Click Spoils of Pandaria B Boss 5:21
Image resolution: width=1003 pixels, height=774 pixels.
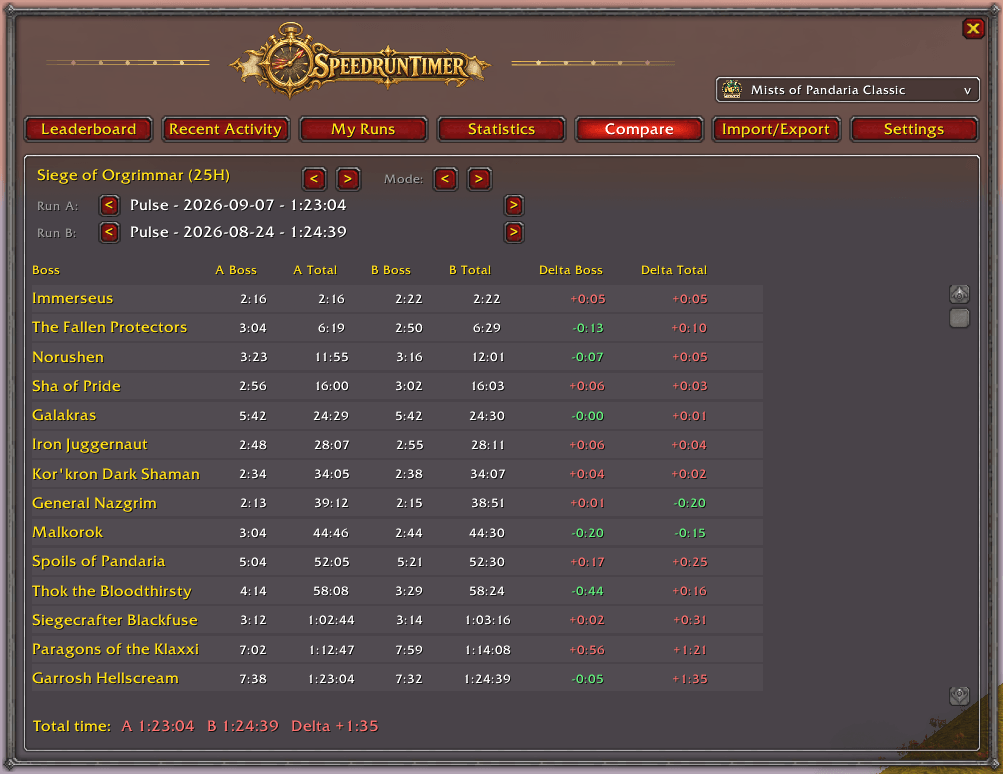coord(409,562)
